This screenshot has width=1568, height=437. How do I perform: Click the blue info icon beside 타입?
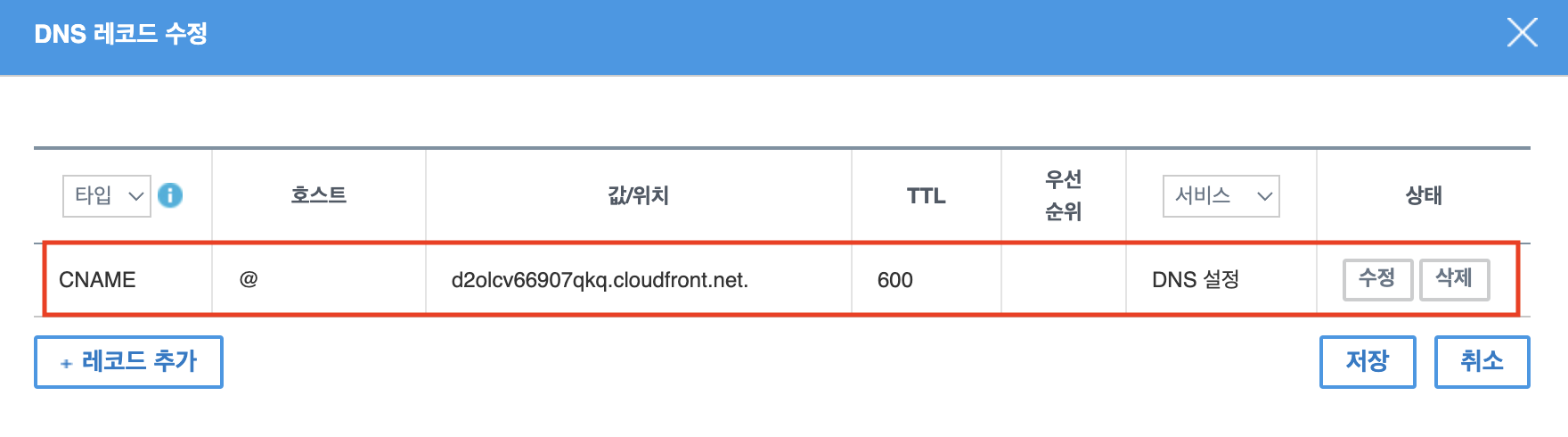tap(170, 195)
